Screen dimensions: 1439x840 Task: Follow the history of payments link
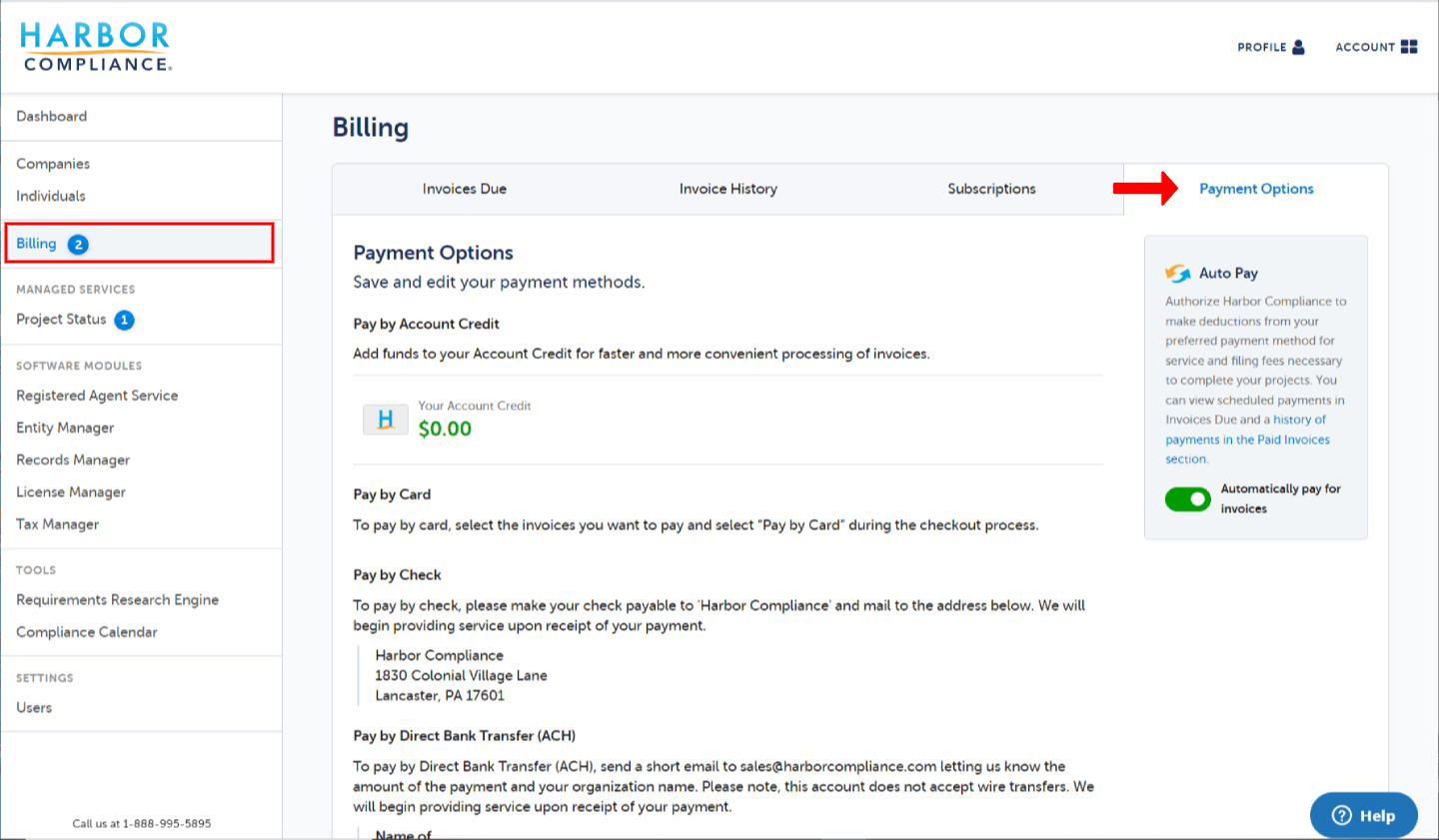[x=1248, y=439]
